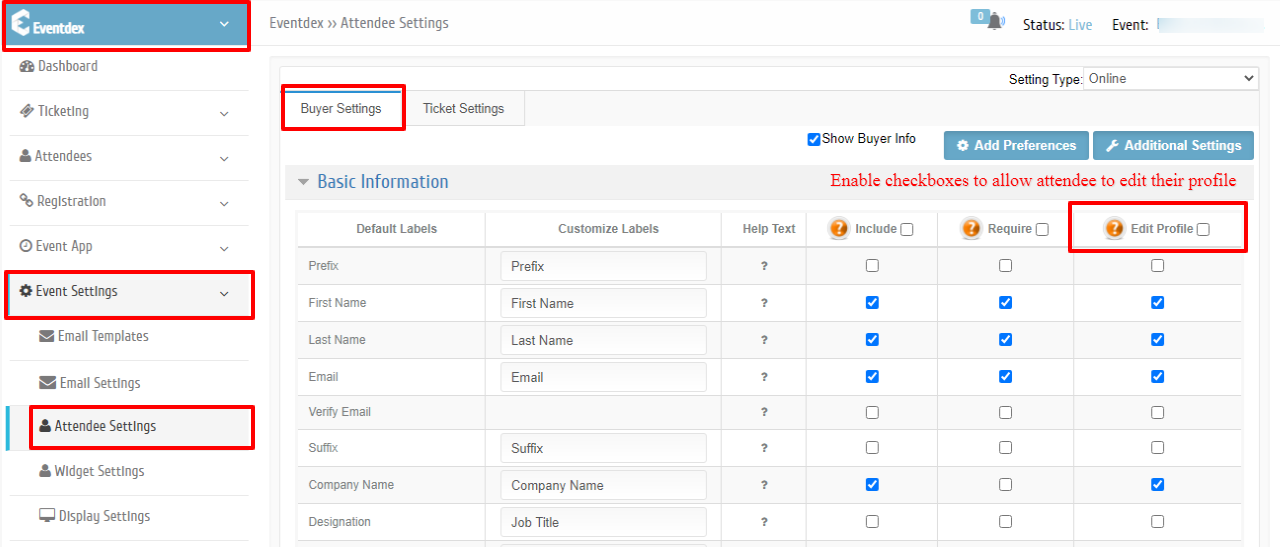Image resolution: width=1280 pixels, height=547 pixels.
Task: Click the Additional Settings button
Action: click(x=1173, y=145)
